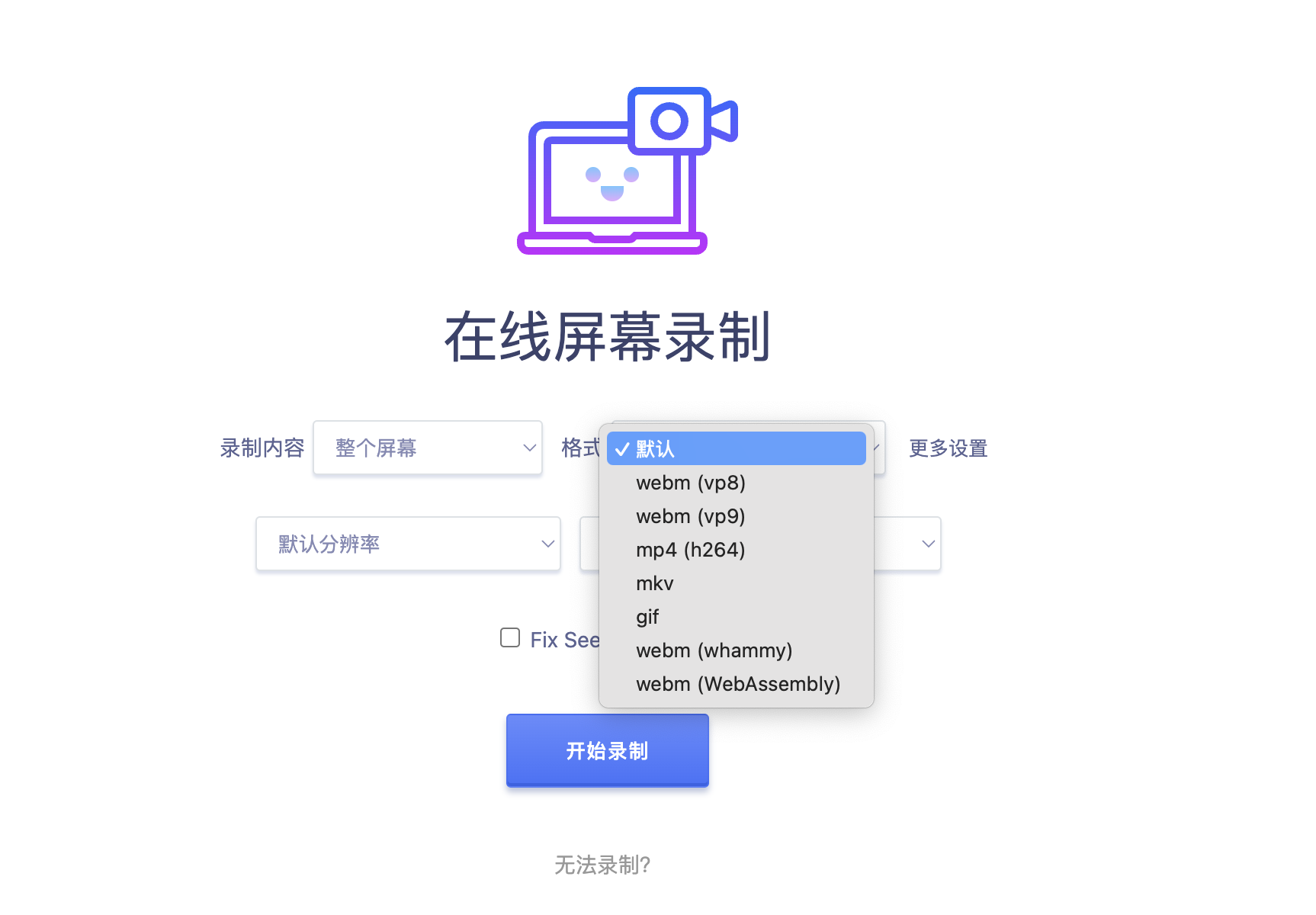Open the 更多设置 more settings link

(948, 448)
